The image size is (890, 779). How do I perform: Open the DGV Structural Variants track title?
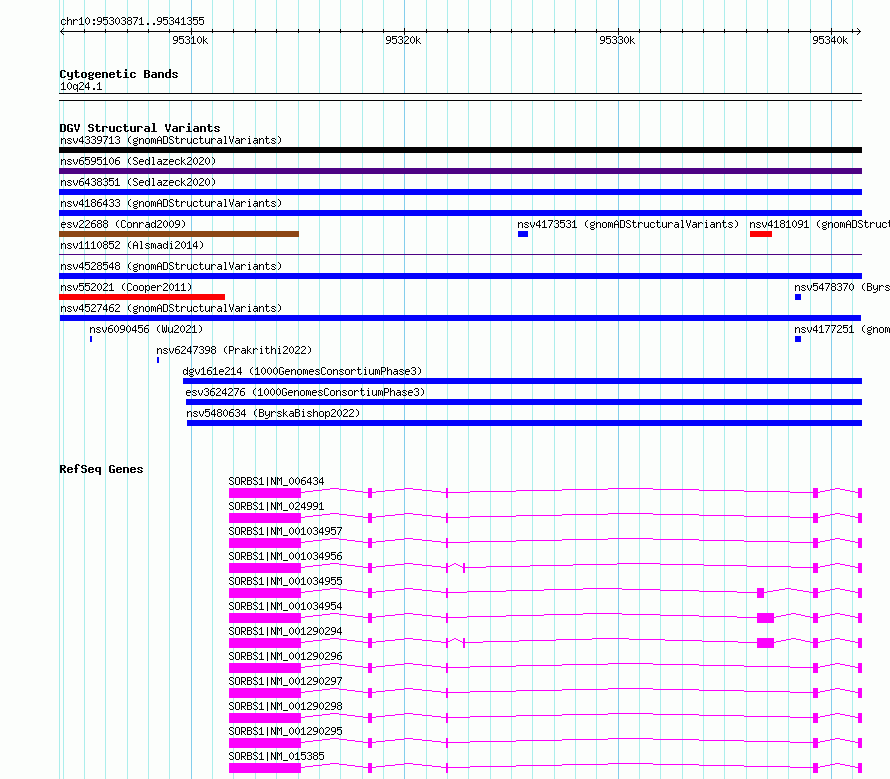coord(140,128)
